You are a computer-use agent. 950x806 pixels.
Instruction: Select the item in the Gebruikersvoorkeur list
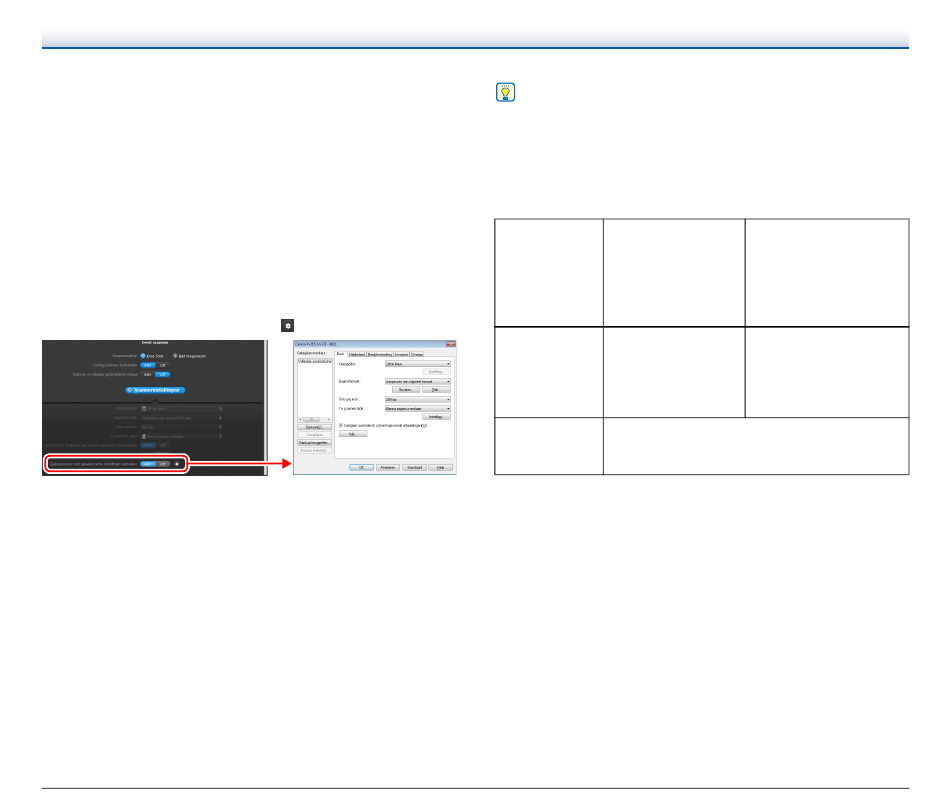coord(314,361)
